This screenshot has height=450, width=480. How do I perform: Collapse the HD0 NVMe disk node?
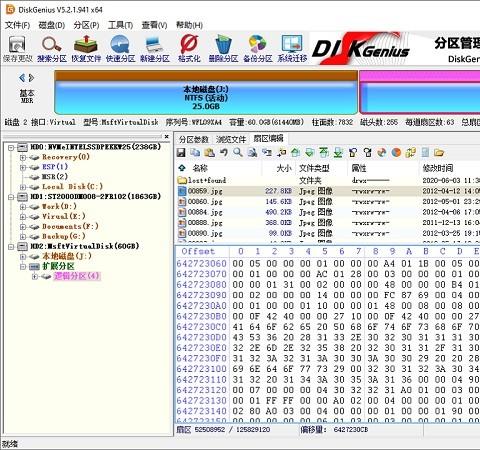pos(11,147)
